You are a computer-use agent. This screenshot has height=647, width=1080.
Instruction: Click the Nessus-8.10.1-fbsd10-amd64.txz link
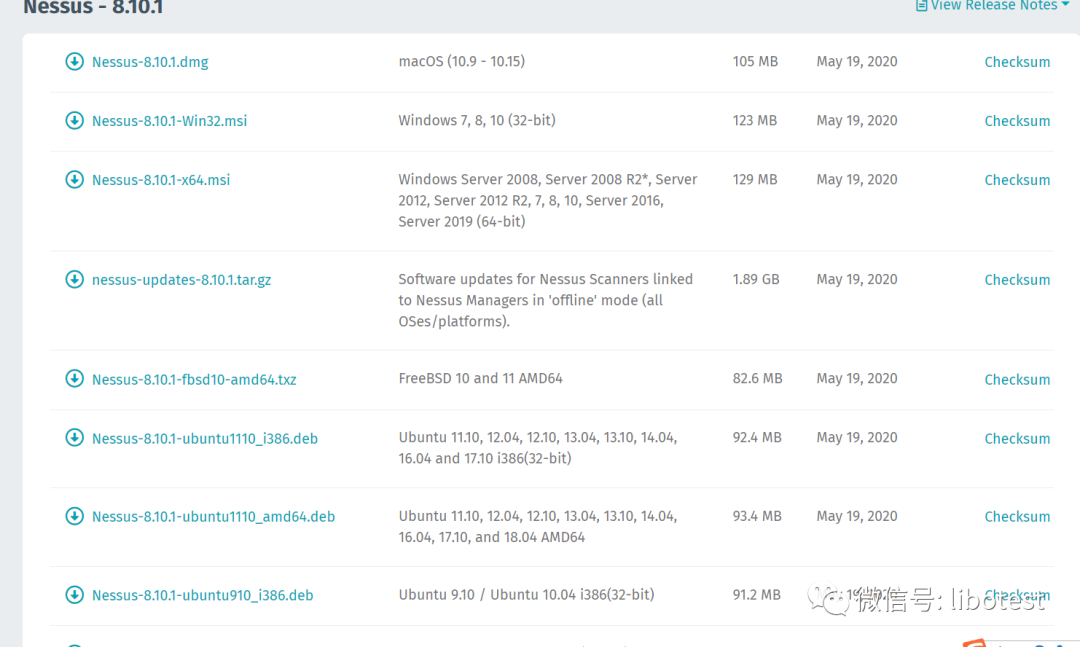pyautogui.click(x=194, y=380)
